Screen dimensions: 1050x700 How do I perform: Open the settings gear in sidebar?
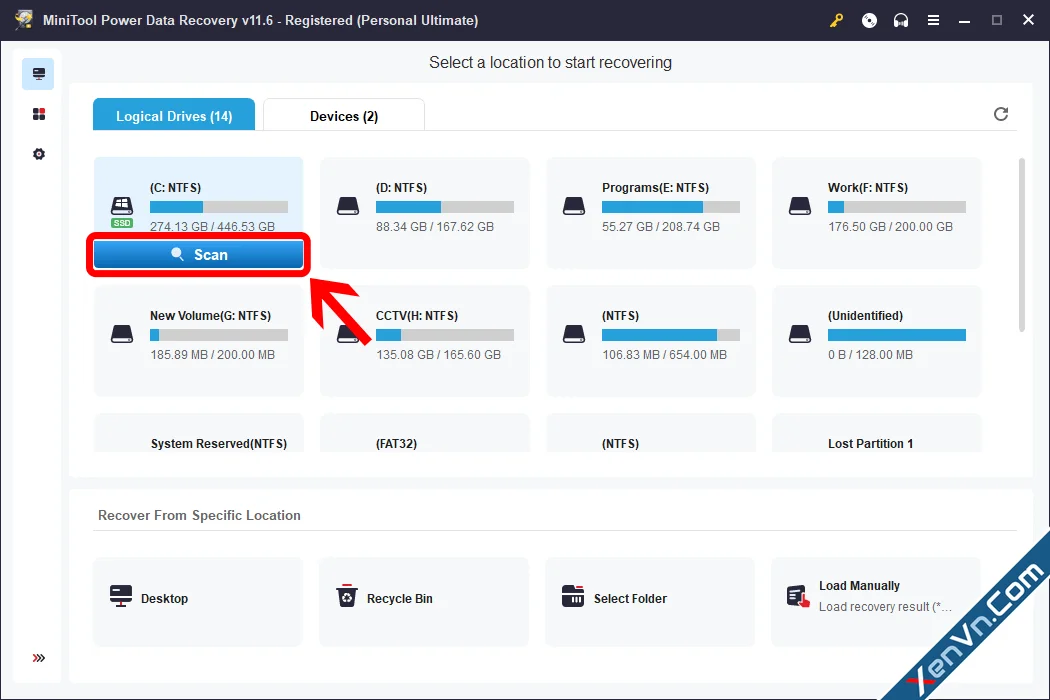[39, 154]
